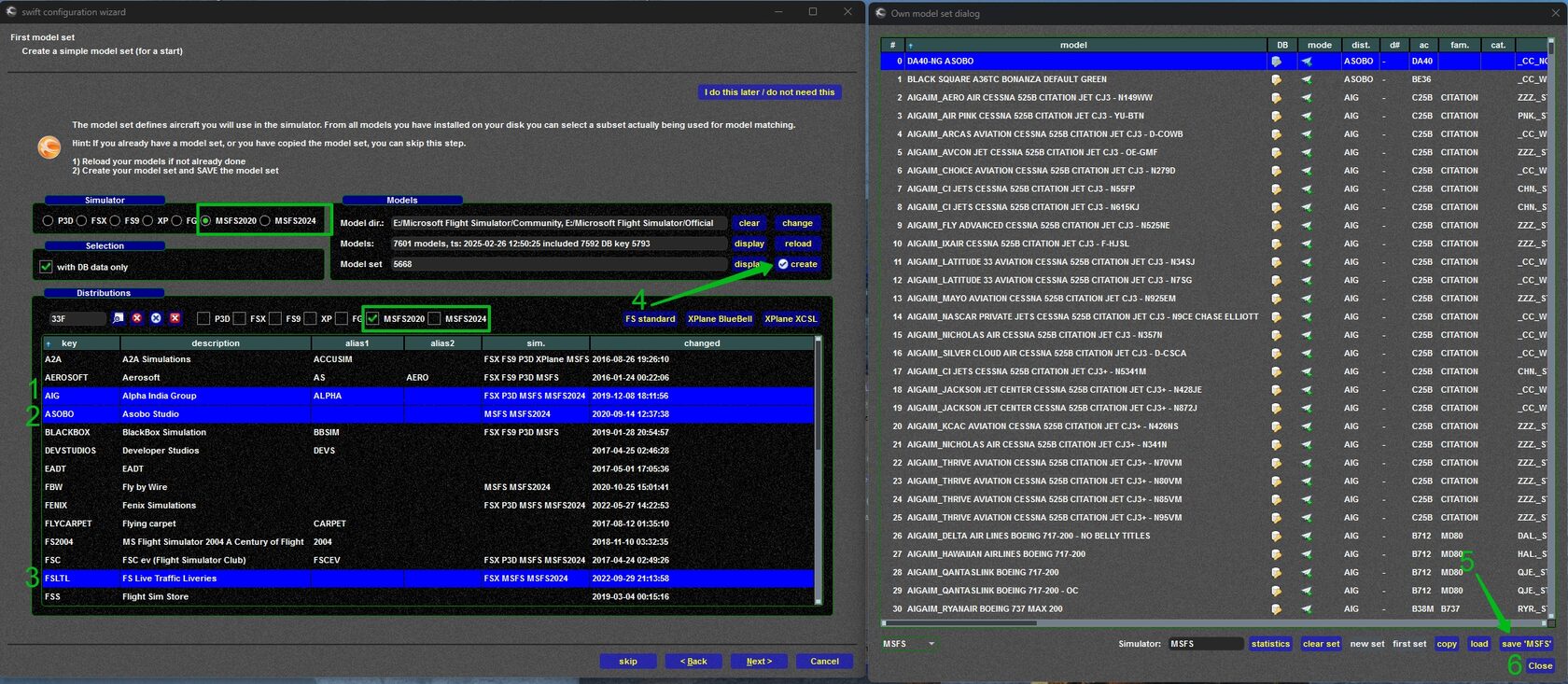Click the DB icon for Black Square A36TC Bonanza
The image size is (1568, 684).
click(1276, 79)
